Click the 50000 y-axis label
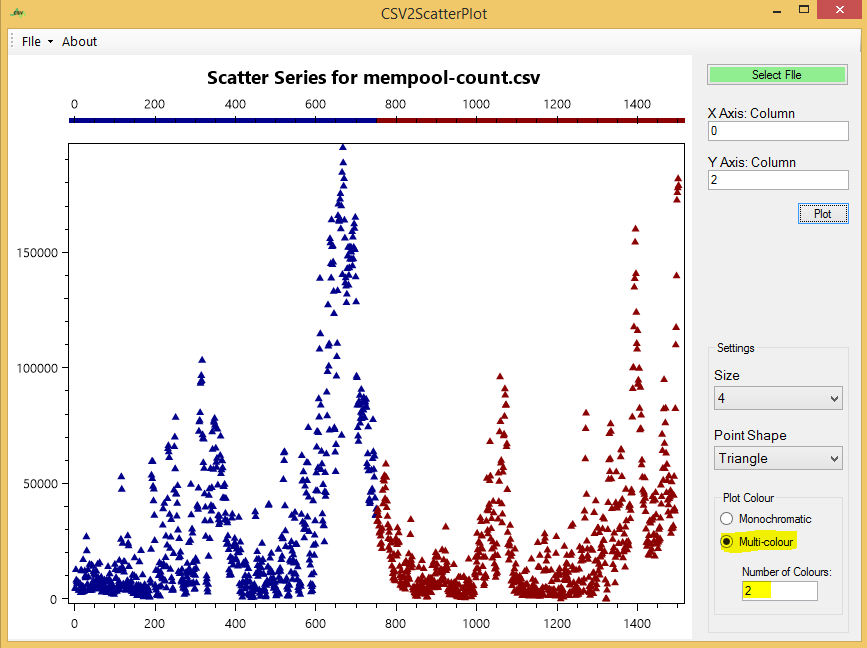This screenshot has width=867, height=648. coord(40,484)
